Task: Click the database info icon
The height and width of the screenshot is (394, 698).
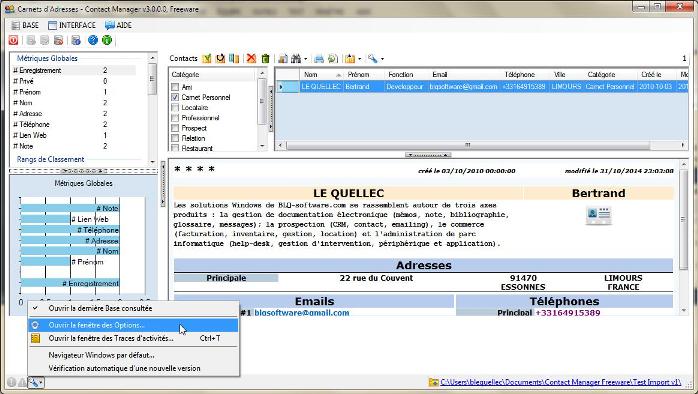Action: tap(76, 40)
